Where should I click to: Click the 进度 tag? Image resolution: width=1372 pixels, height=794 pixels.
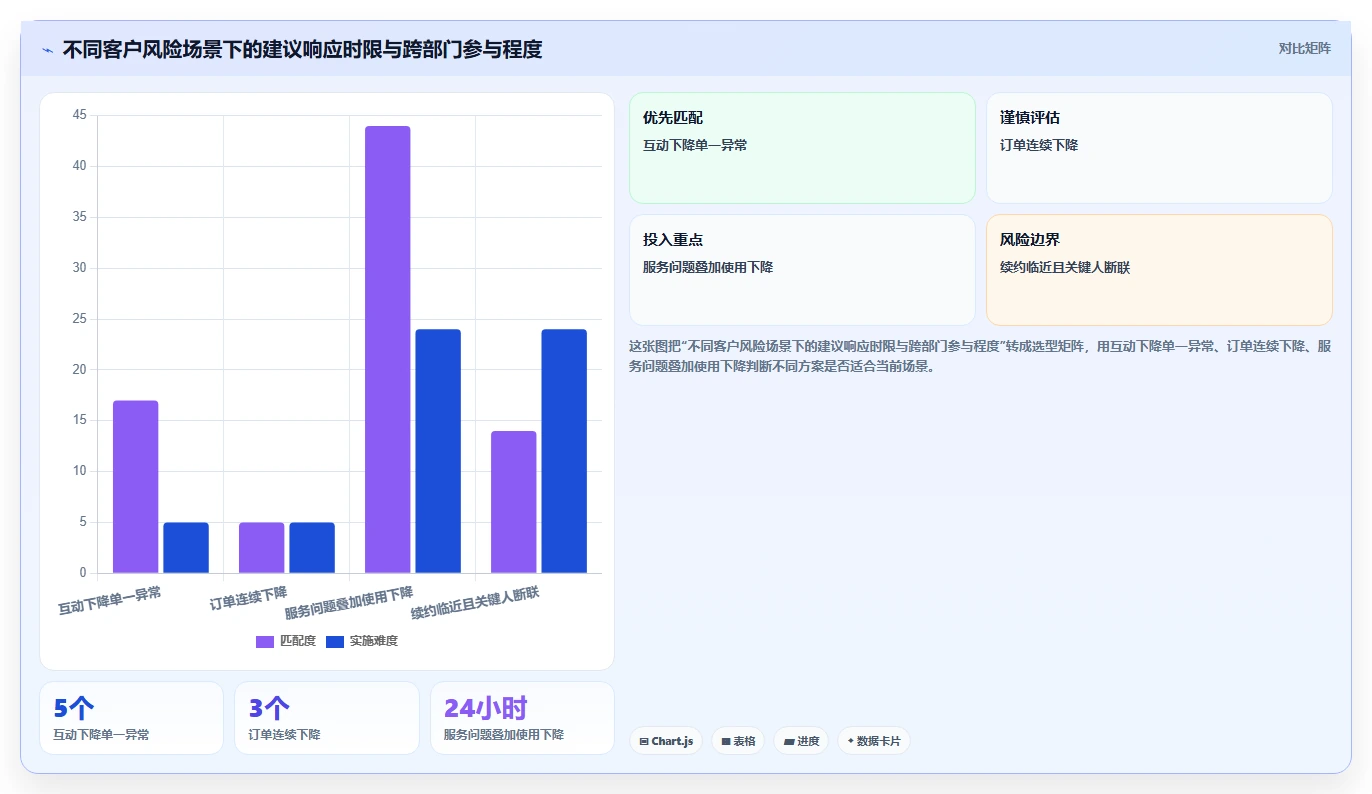tap(801, 741)
